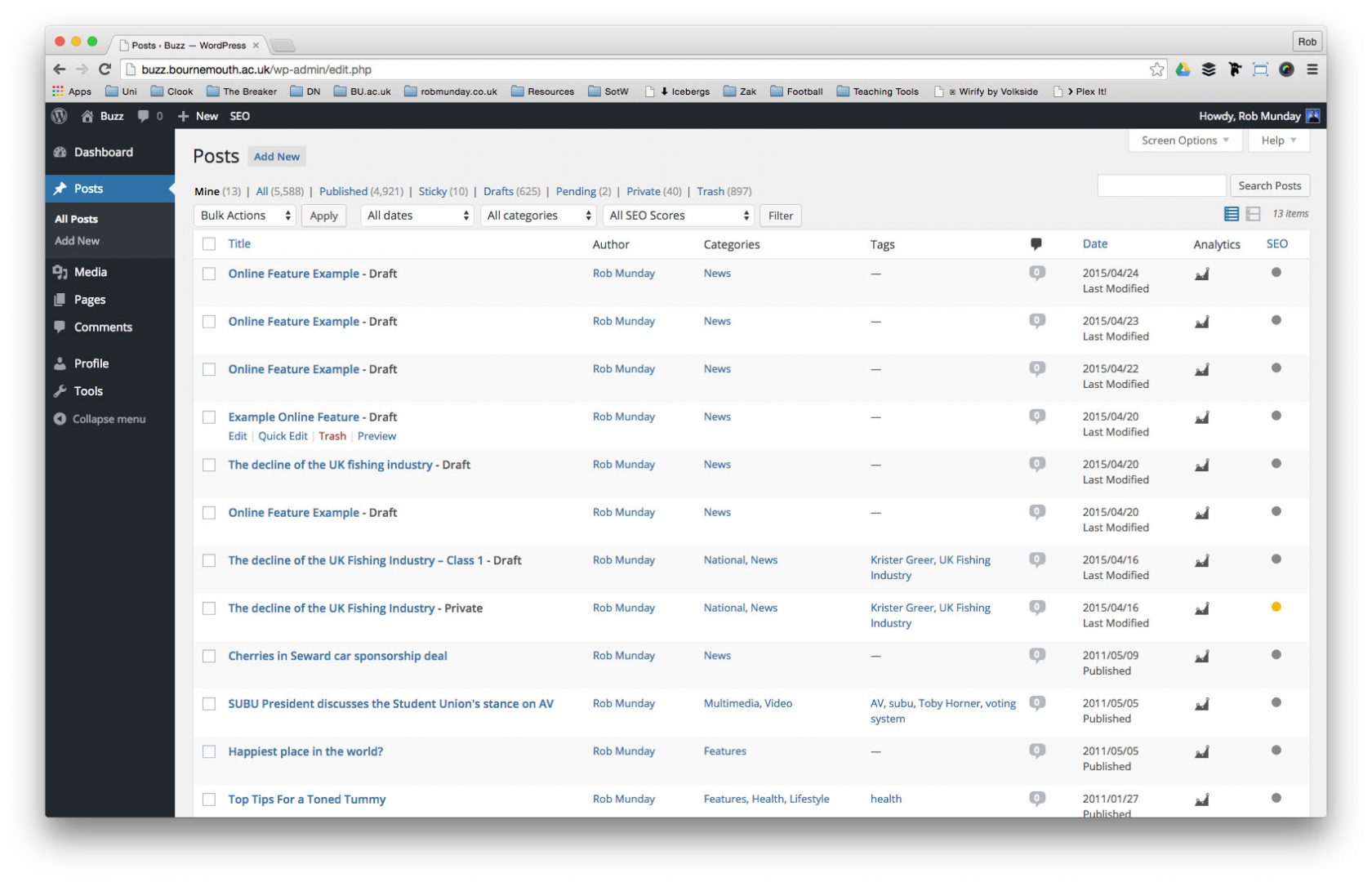The image size is (1372, 882).
Task: Tick checkbox for UK Fishing Industry - Private
Action: (209, 608)
